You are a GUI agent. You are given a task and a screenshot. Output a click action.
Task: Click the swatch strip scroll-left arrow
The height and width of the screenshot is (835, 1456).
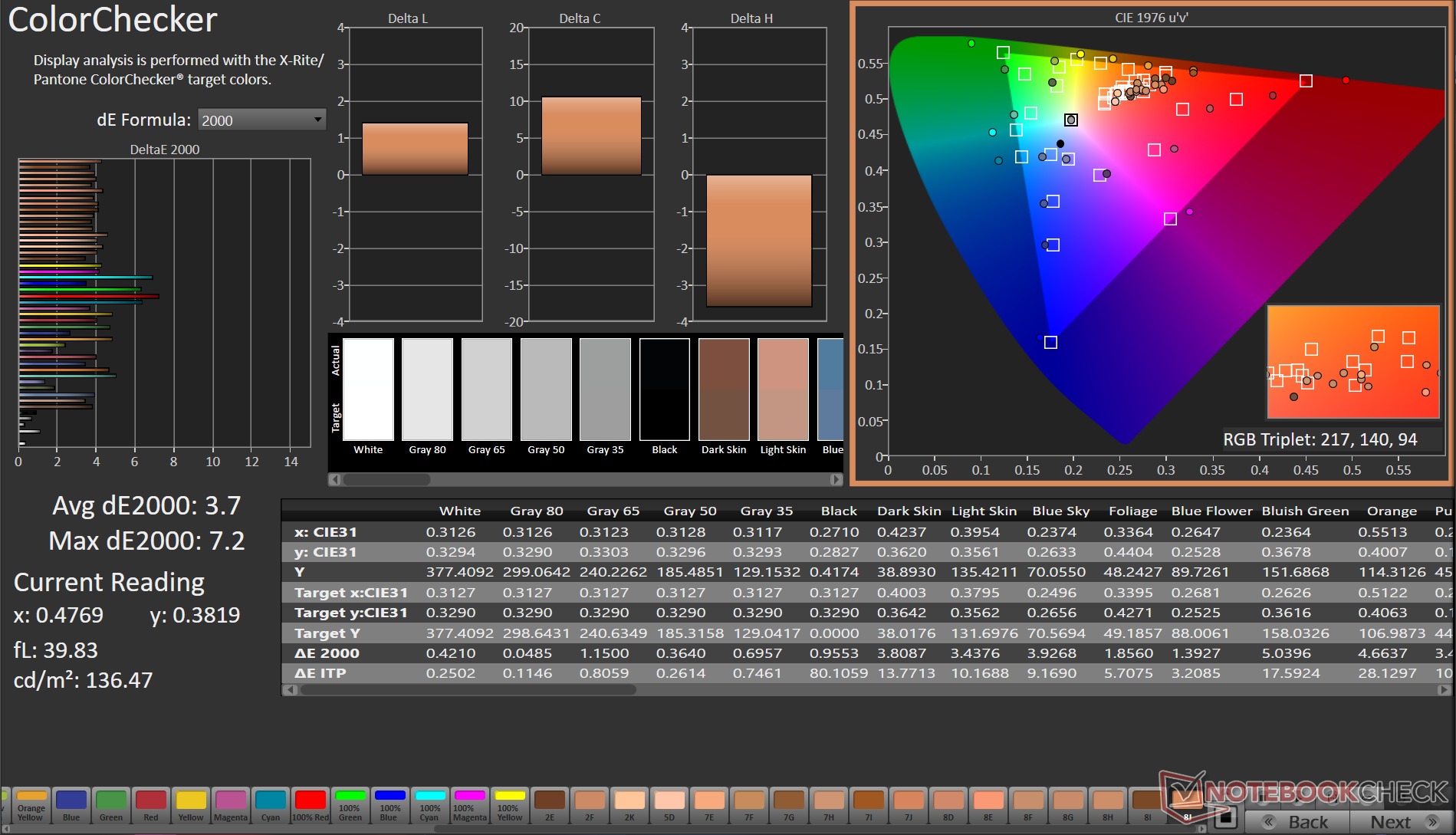click(334, 479)
